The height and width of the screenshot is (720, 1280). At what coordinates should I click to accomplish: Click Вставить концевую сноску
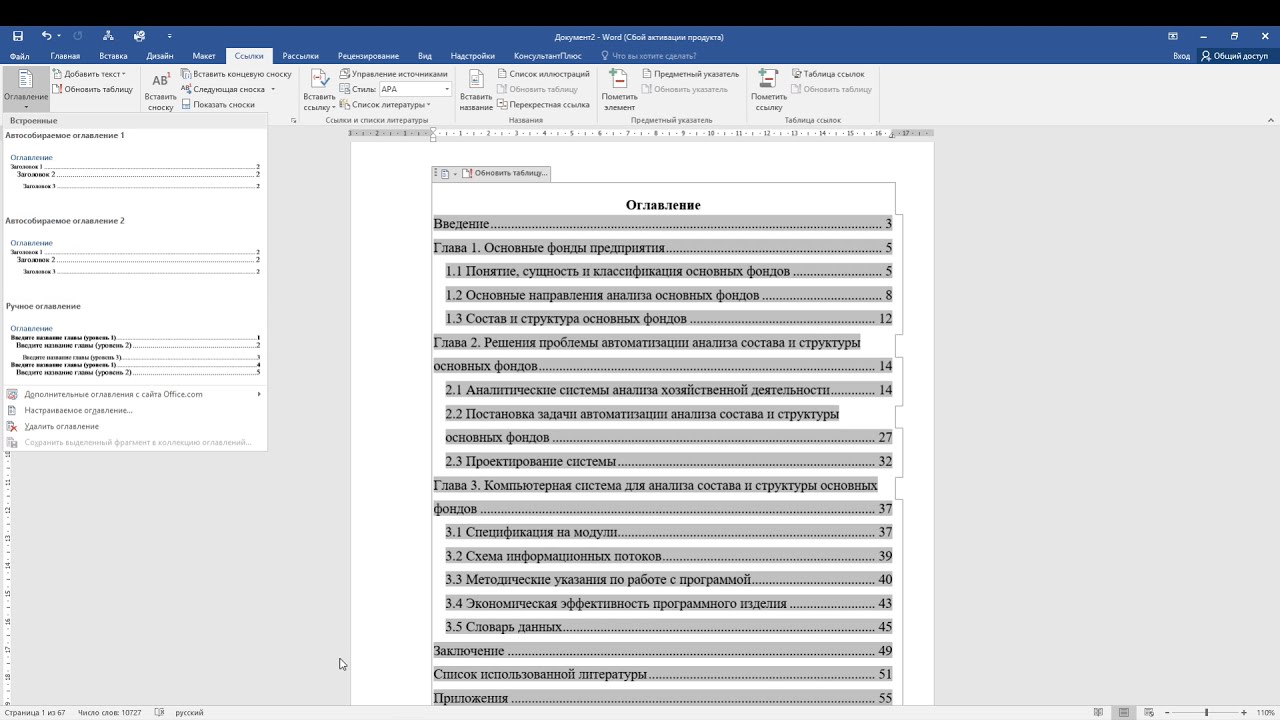tap(236, 74)
